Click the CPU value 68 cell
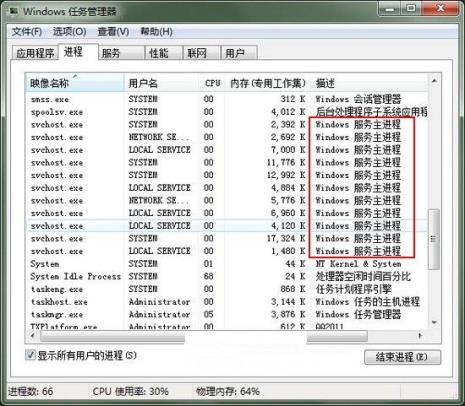 click(209, 276)
